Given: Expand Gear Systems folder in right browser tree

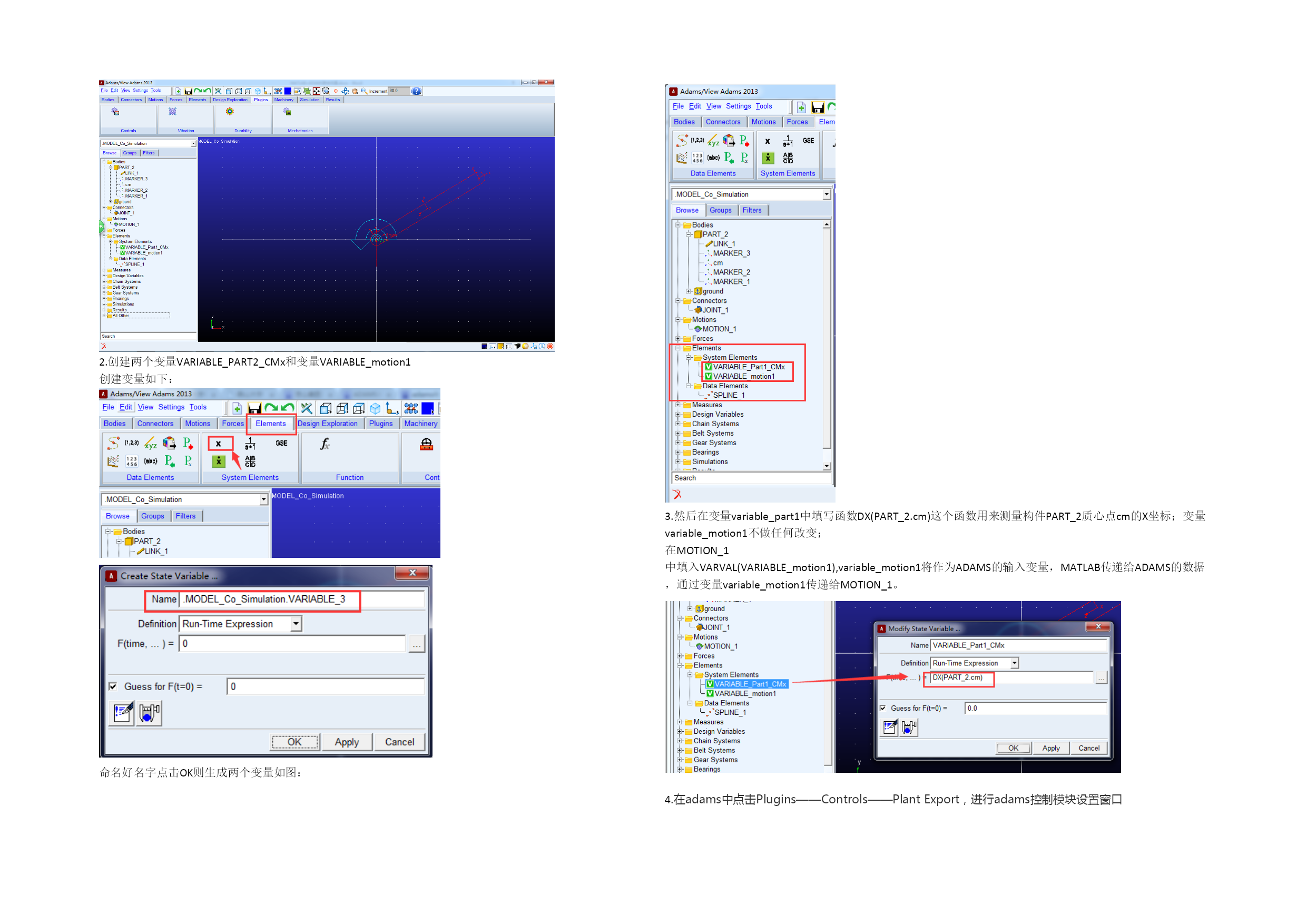Looking at the screenshot, I should pos(679,443).
